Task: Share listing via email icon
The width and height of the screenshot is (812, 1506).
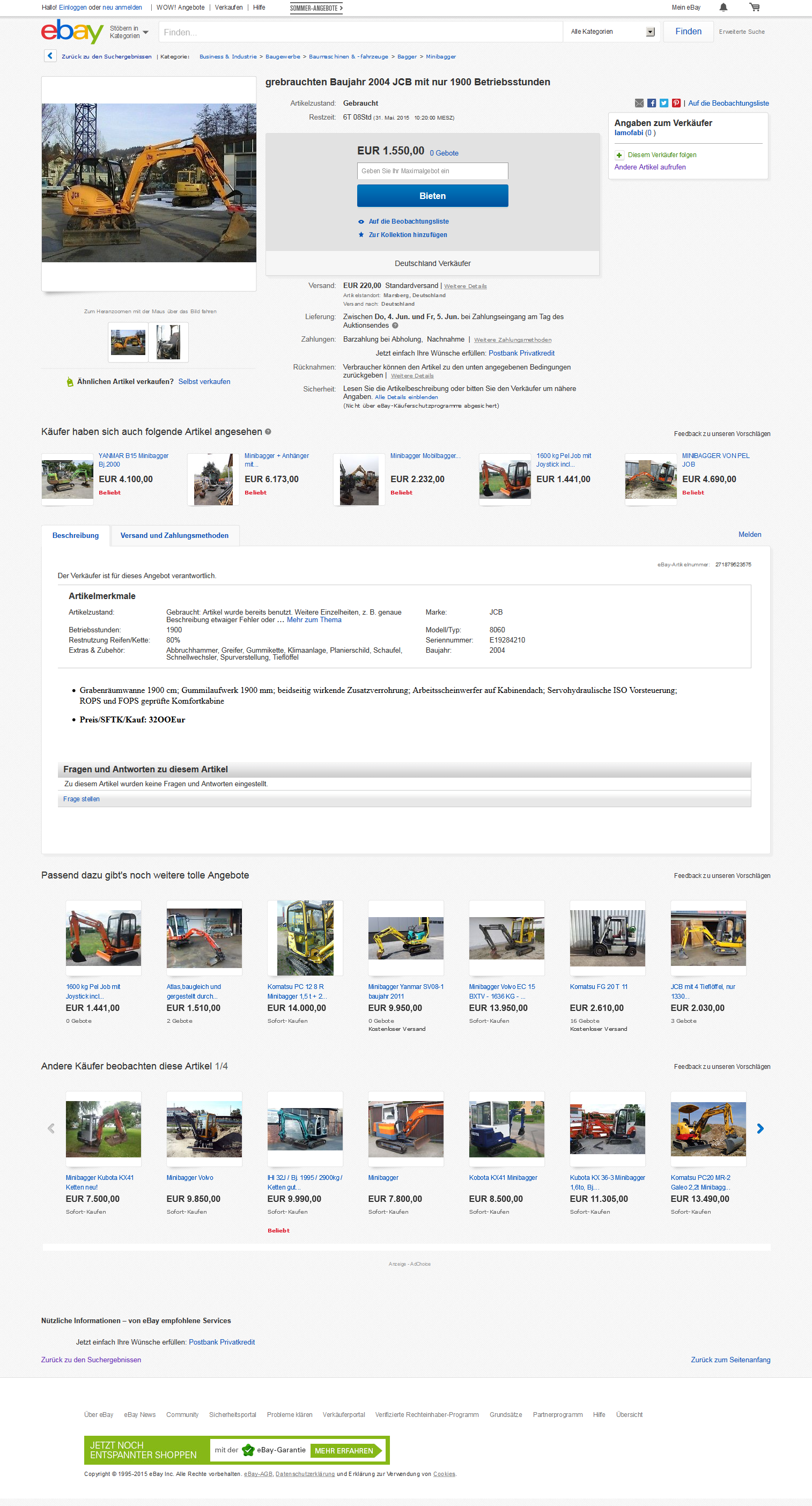Action: [x=639, y=103]
